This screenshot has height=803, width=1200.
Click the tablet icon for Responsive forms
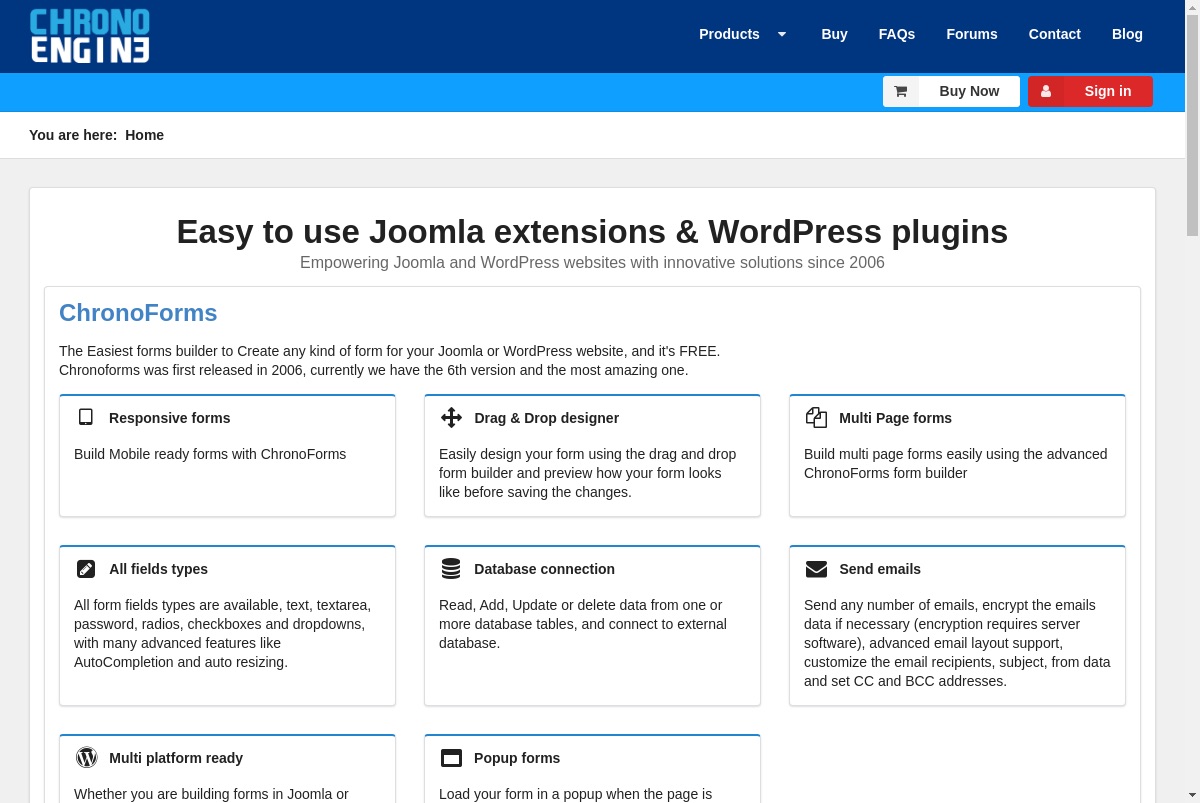point(86,417)
